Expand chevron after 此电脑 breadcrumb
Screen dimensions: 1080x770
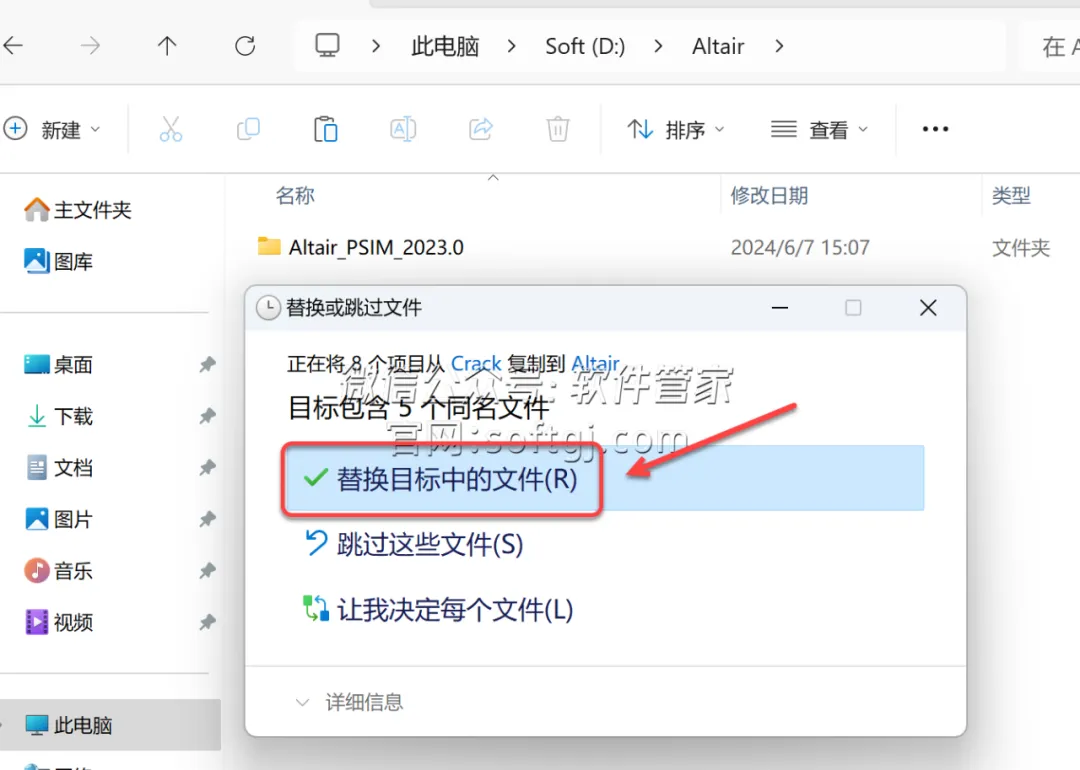pyautogui.click(x=511, y=46)
